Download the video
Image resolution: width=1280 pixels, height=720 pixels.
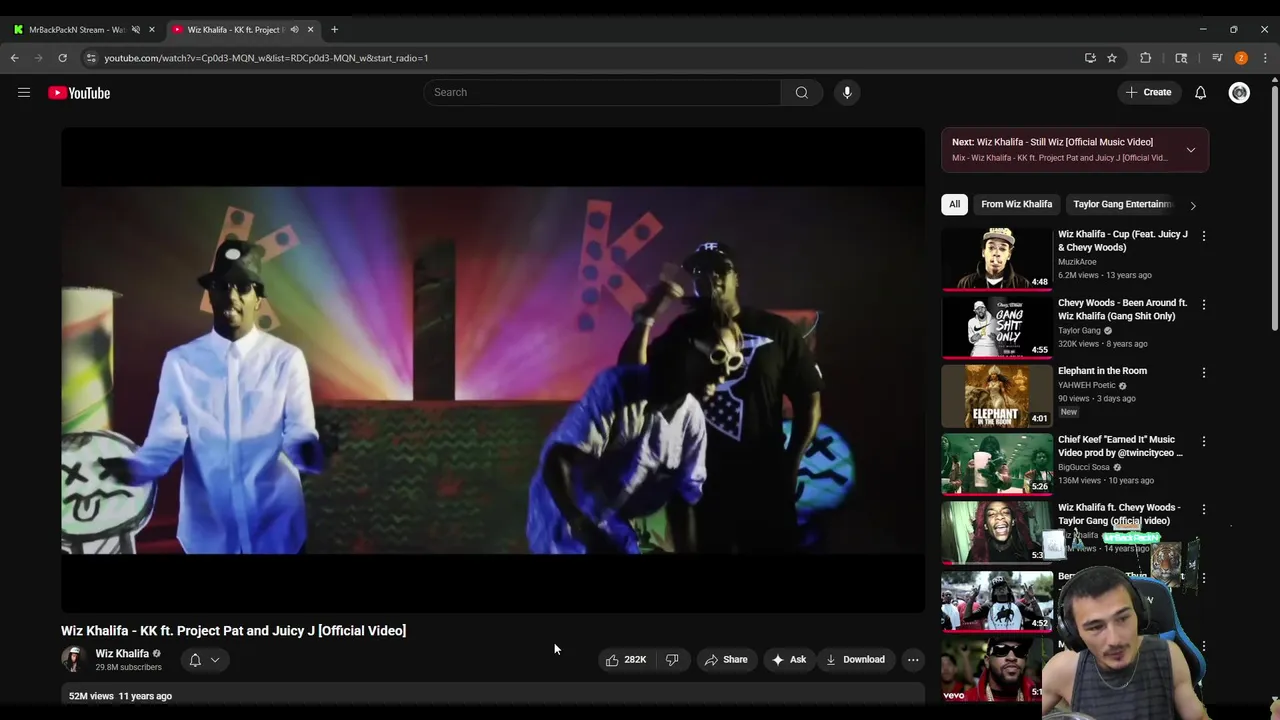[856, 660]
